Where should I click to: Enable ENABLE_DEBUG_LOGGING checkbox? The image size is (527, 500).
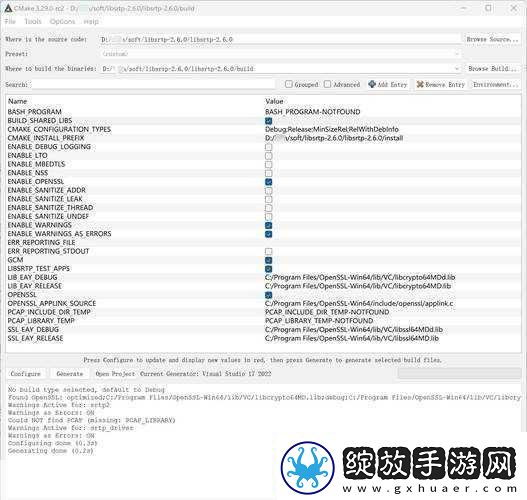click(x=268, y=147)
